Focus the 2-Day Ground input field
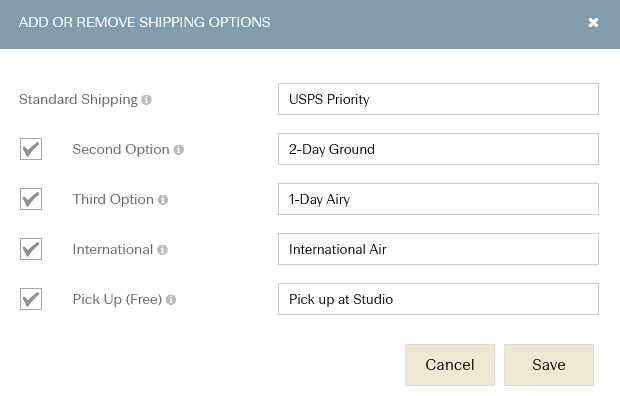The image size is (620, 396). click(438, 149)
